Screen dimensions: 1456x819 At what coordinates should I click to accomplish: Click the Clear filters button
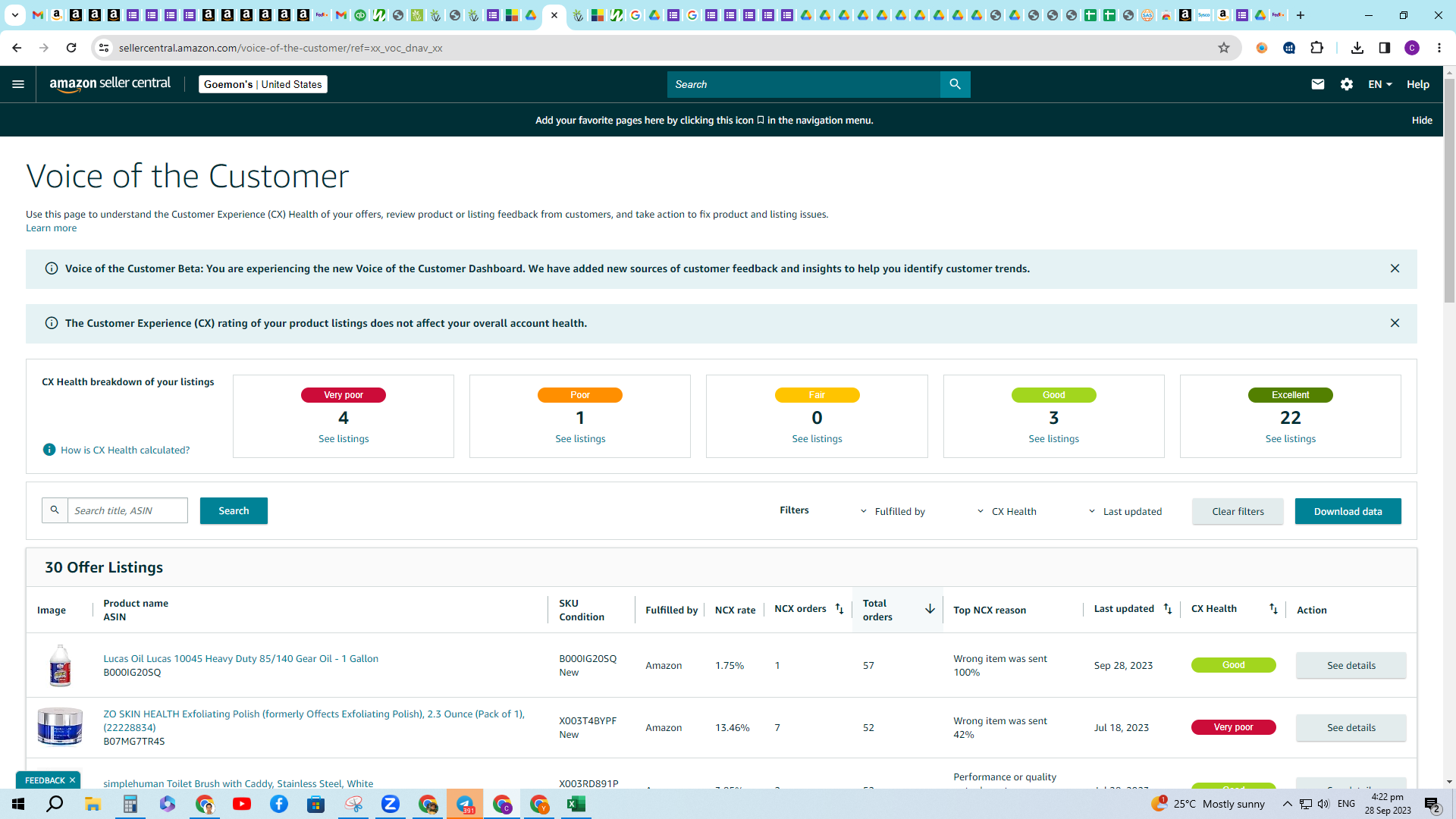(x=1238, y=511)
